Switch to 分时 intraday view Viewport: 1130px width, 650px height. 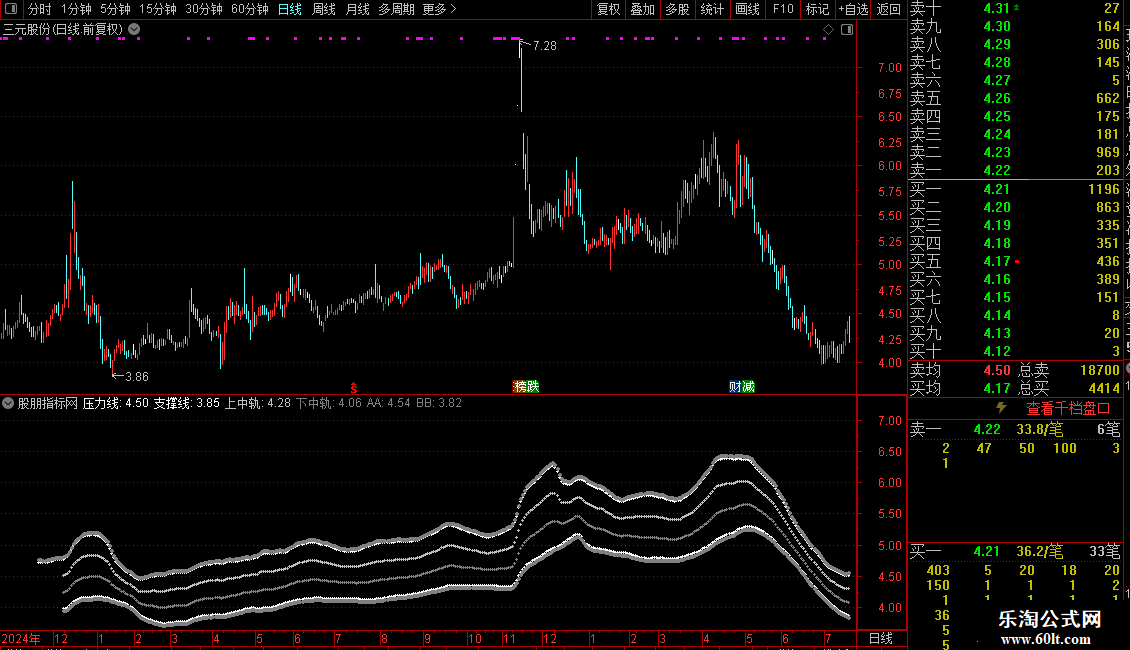(x=40, y=9)
